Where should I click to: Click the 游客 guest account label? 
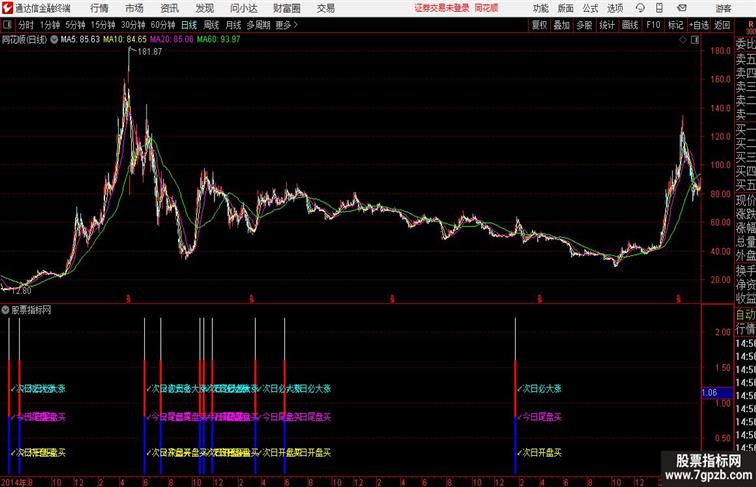pos(723,8)
